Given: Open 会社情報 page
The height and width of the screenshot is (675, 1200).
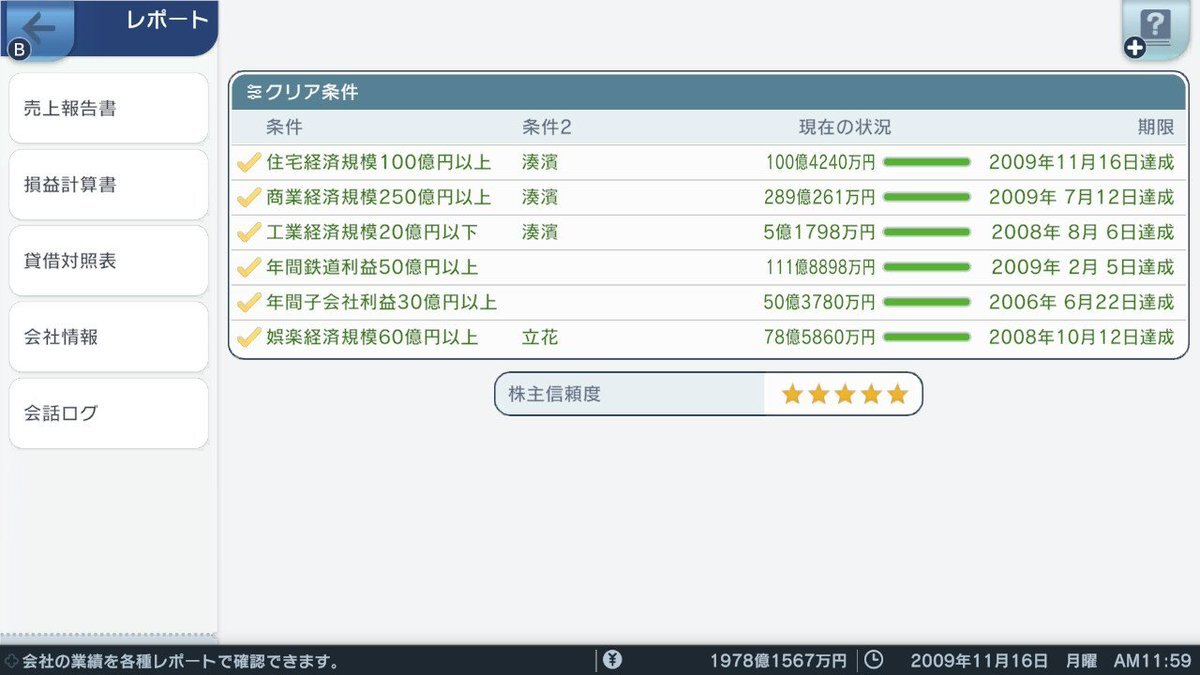Looking at the screenshot, I should (109, 337).
